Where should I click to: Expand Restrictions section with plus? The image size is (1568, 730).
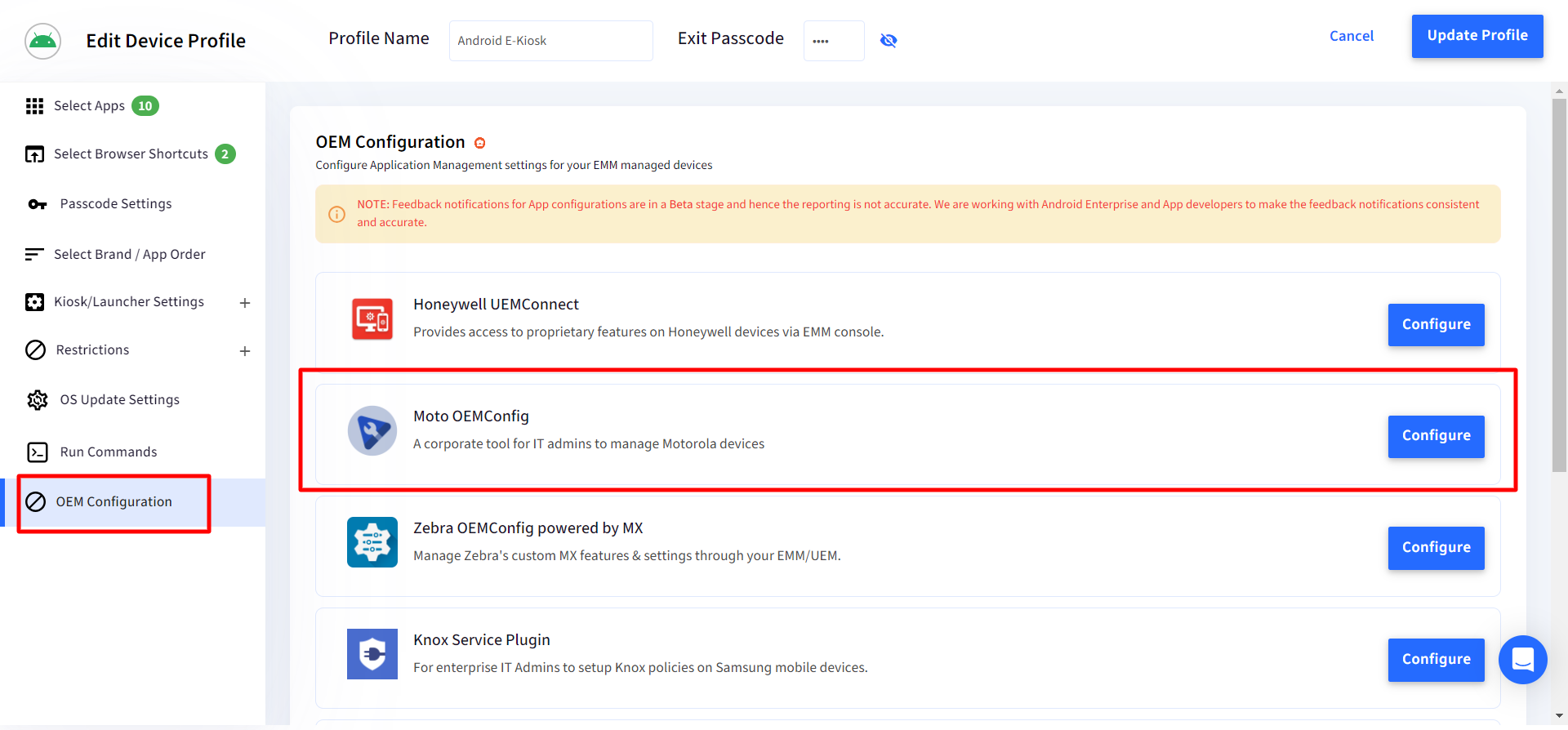click(x=245, y=351)
